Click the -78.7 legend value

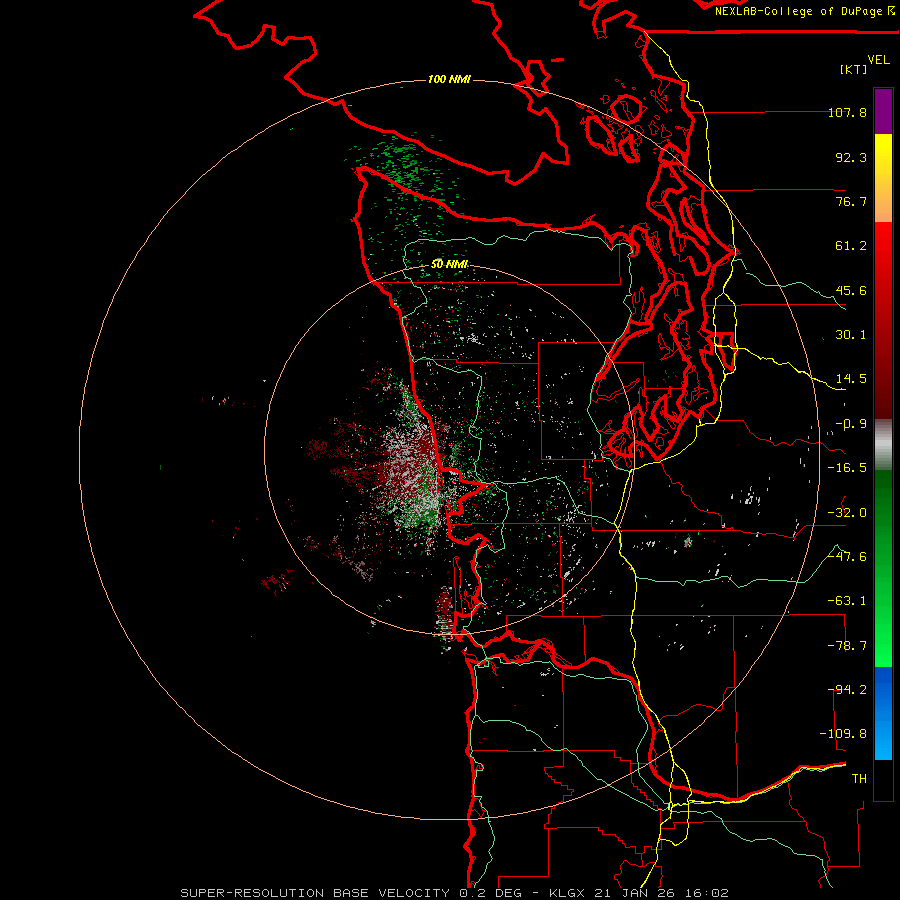point(847,646)
